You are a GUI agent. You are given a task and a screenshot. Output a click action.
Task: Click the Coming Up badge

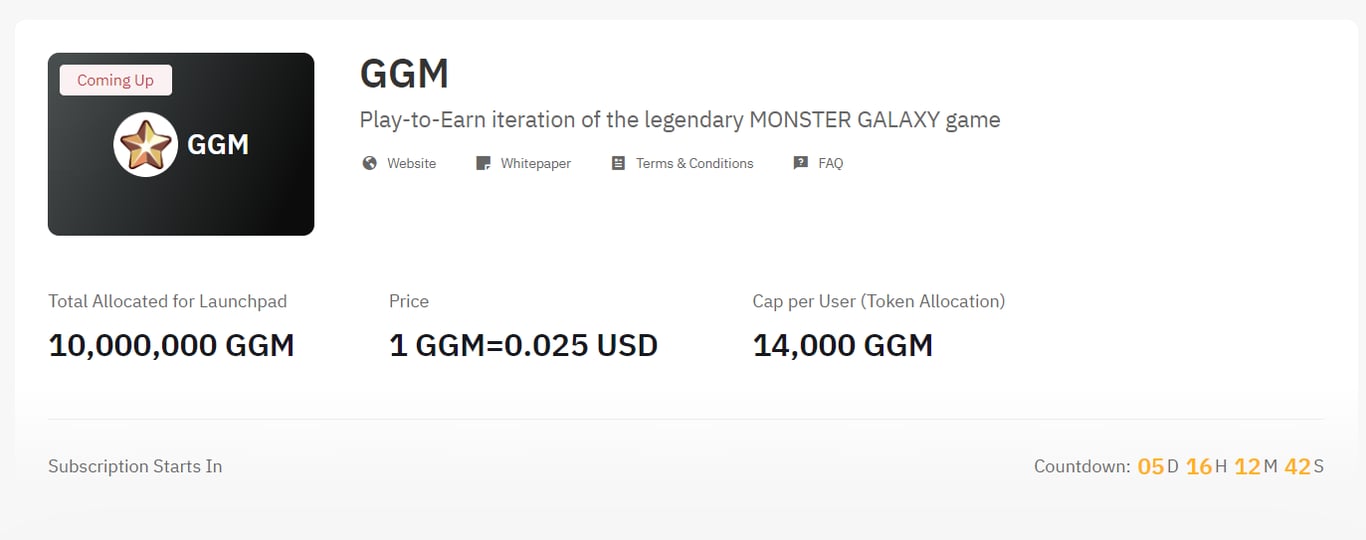click(x=116, y=80)
